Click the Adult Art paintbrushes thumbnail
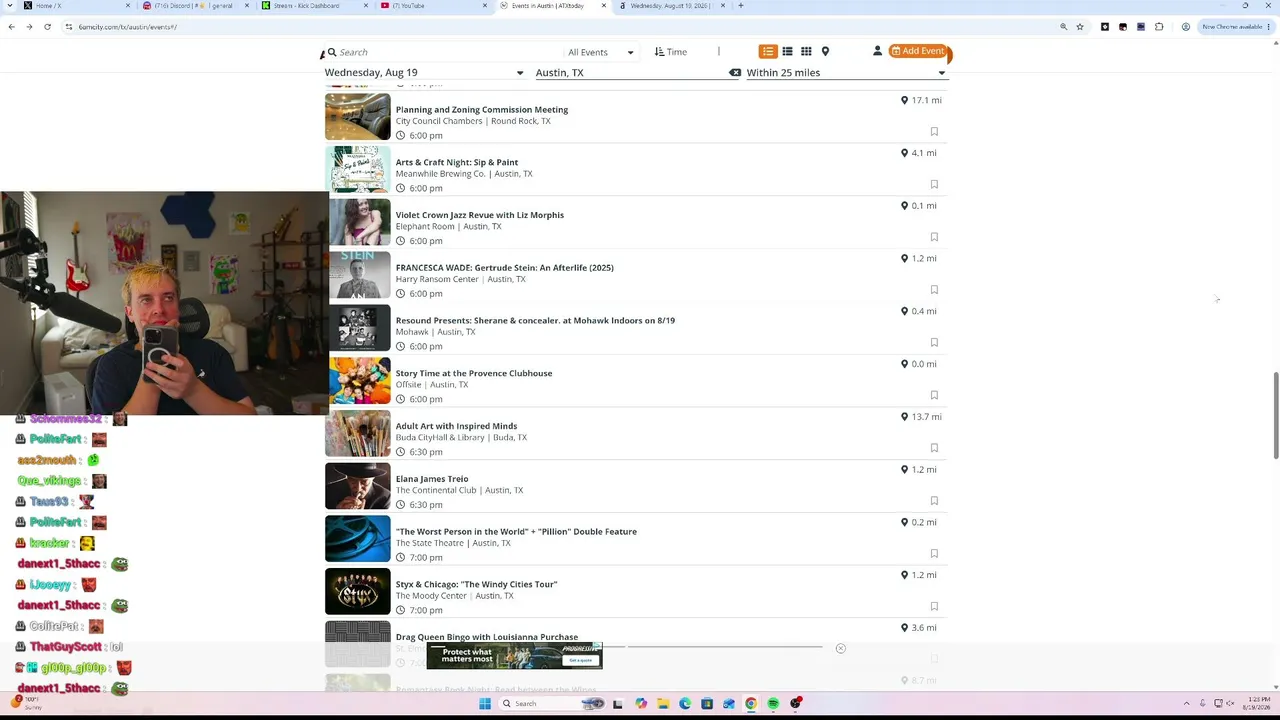 coord(358,433)
